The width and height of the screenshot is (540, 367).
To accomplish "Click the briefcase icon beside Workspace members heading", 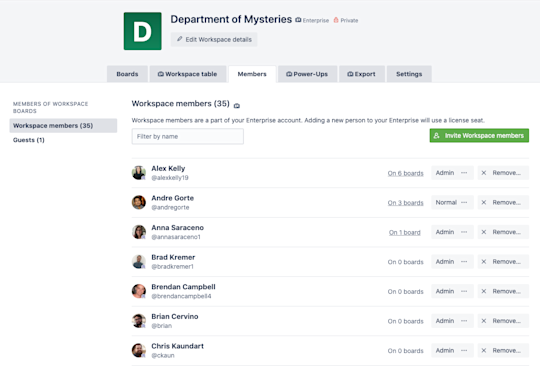I will click(237, 106).
